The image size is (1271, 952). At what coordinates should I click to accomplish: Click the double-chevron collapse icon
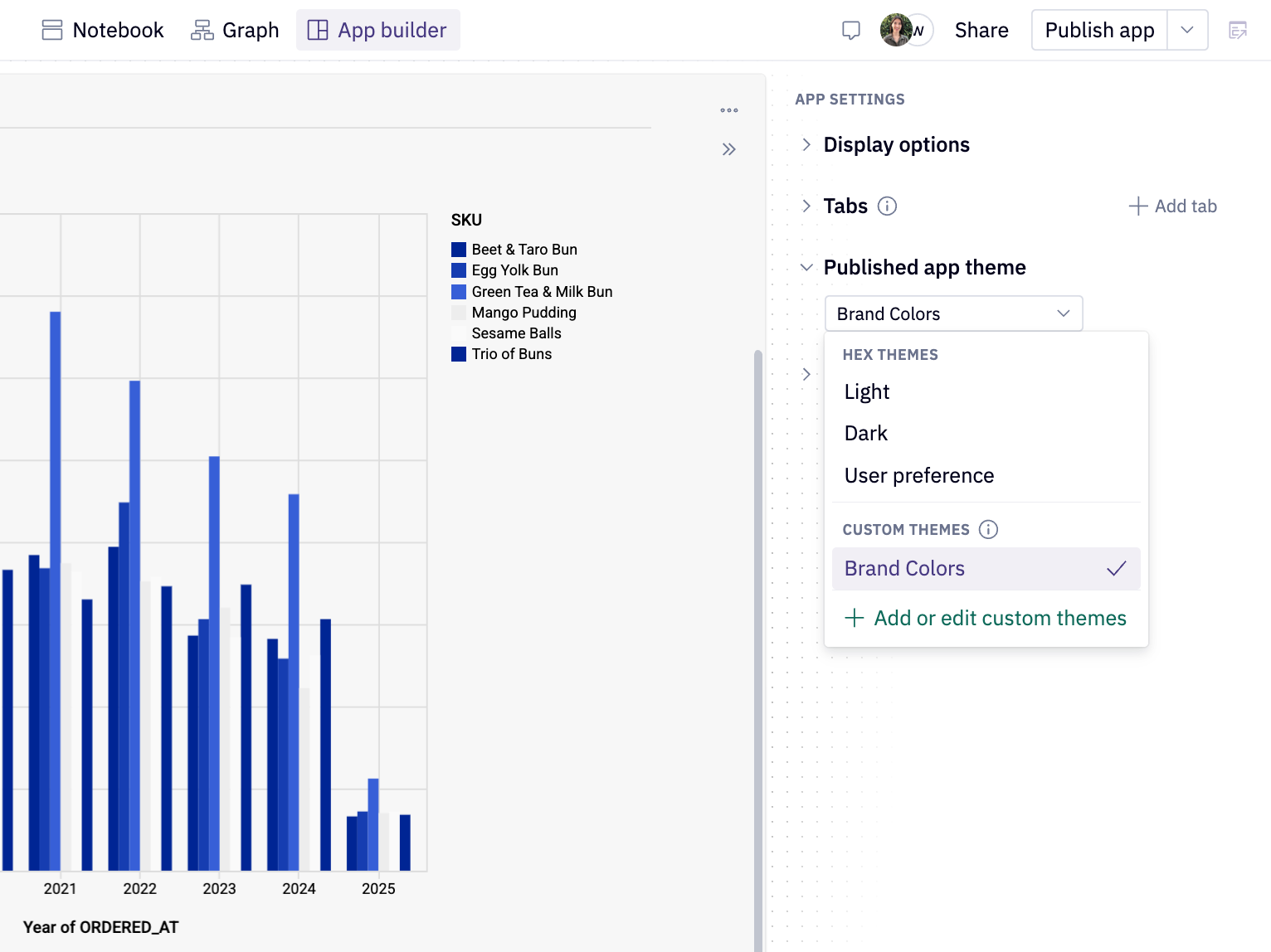729,149
